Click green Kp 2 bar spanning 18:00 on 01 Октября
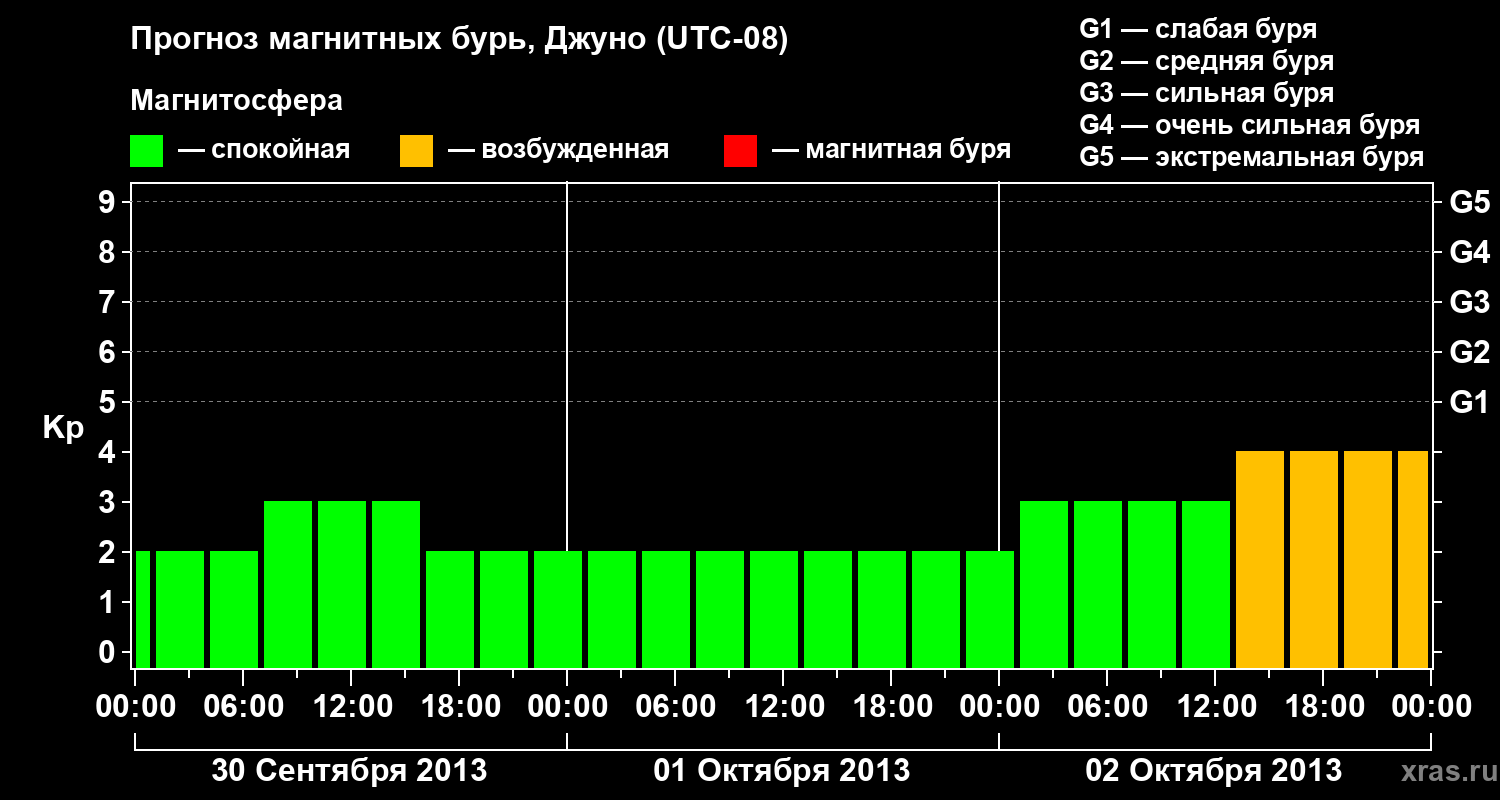Screen dimensions: 1500x800 (882, 609)
